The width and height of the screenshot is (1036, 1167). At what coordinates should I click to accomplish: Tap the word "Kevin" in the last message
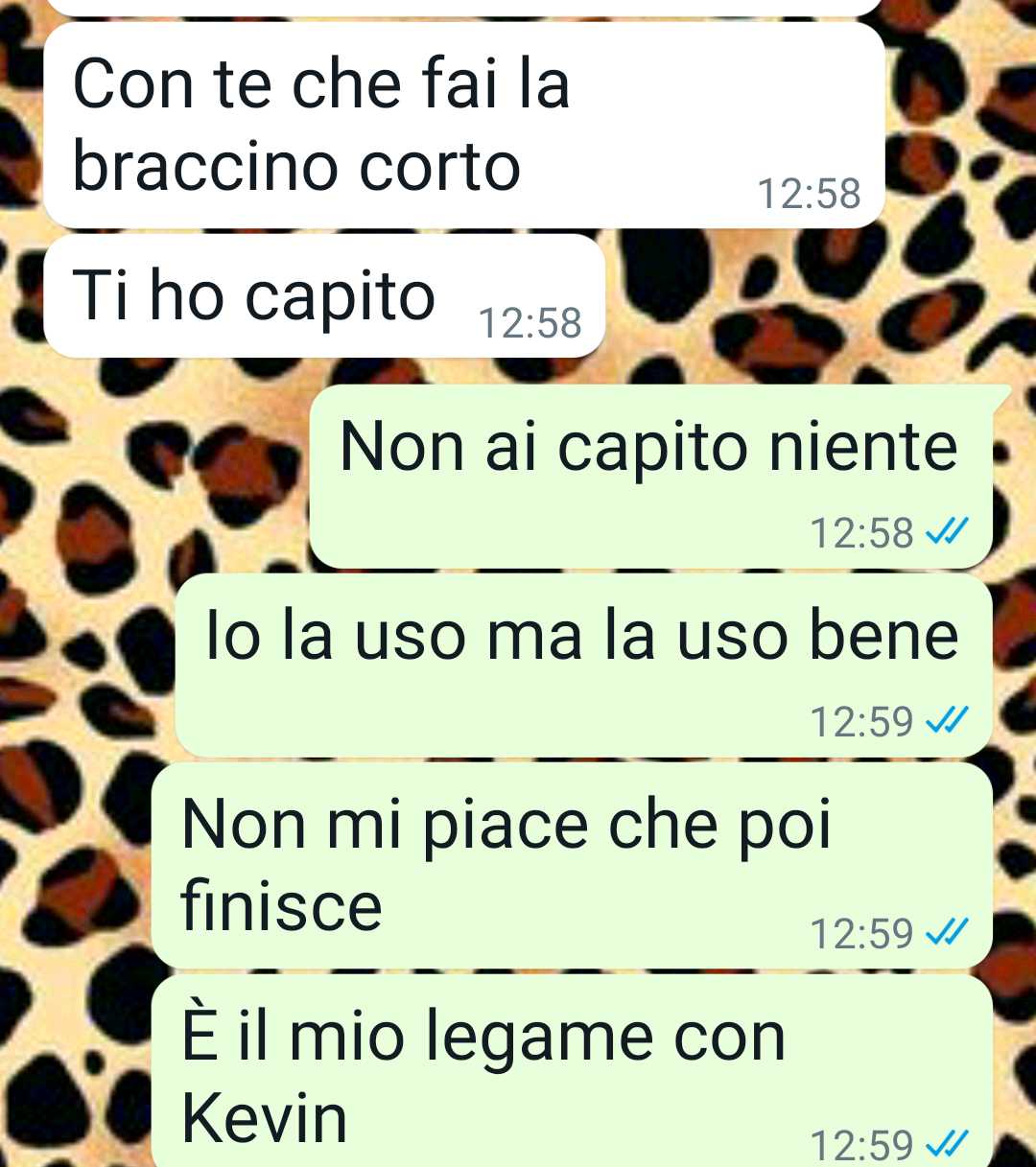(x=264, y=1118)
